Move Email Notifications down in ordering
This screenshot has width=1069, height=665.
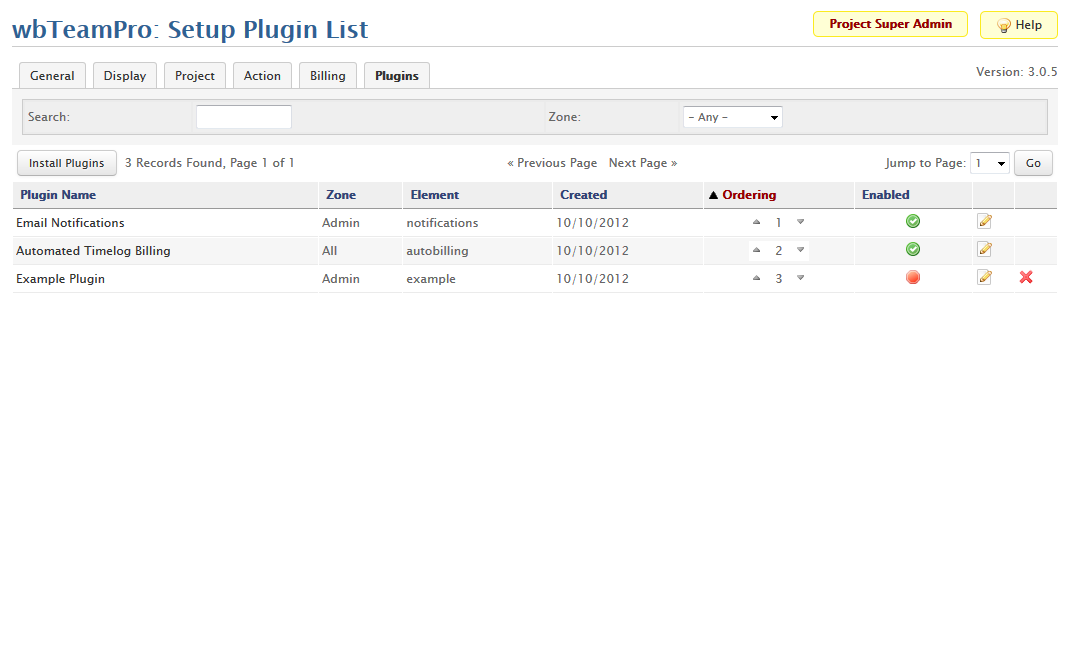(x=800, y=222)
